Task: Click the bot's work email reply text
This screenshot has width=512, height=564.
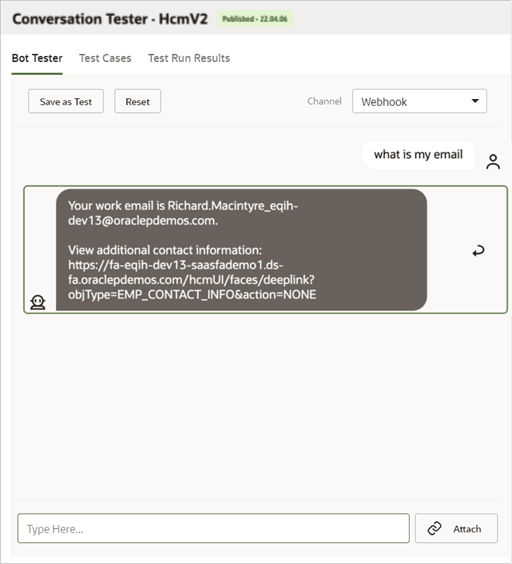Action: click(183, 213)
